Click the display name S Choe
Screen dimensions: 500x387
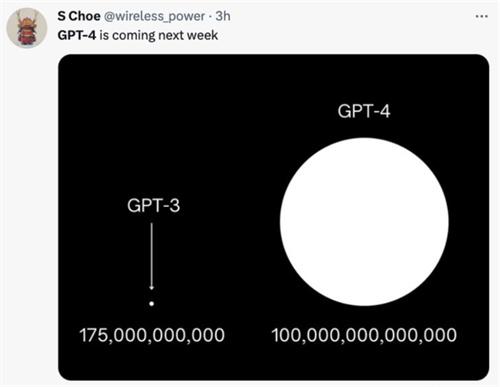tap(79, 16)
